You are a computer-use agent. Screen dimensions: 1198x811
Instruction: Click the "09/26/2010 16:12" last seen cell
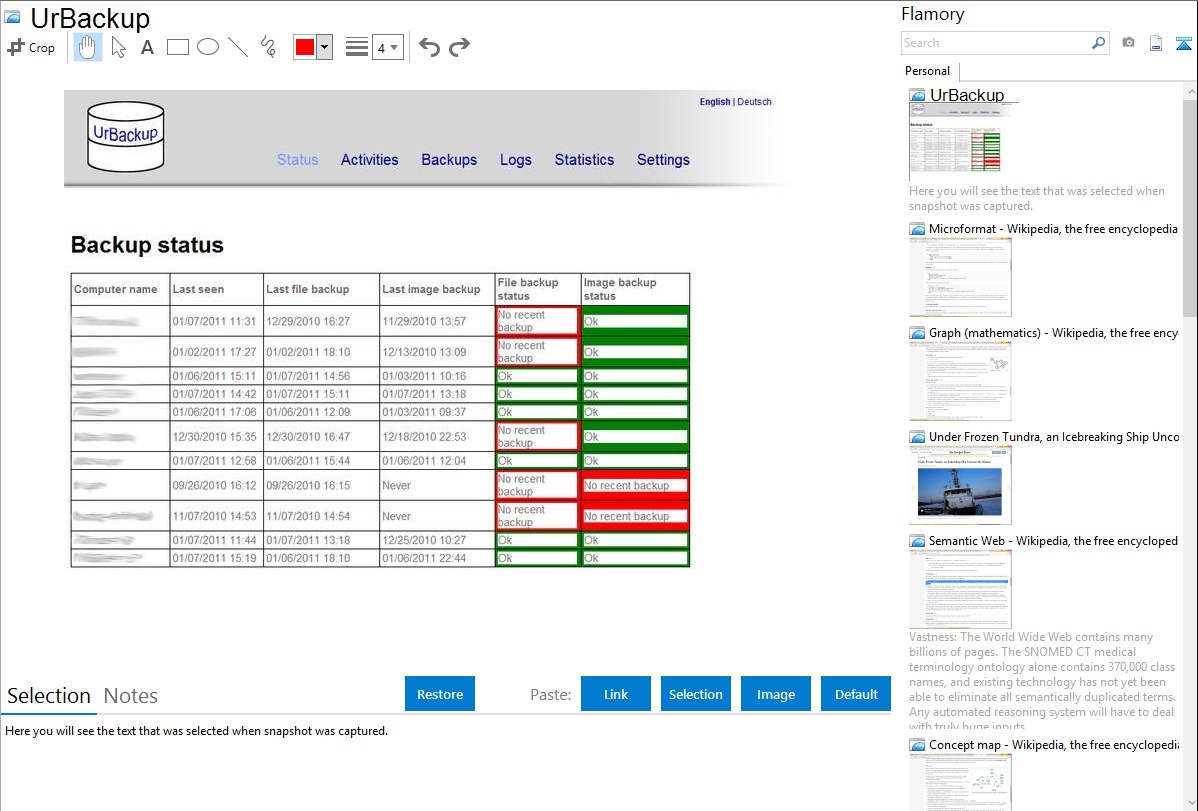[214, 485]
